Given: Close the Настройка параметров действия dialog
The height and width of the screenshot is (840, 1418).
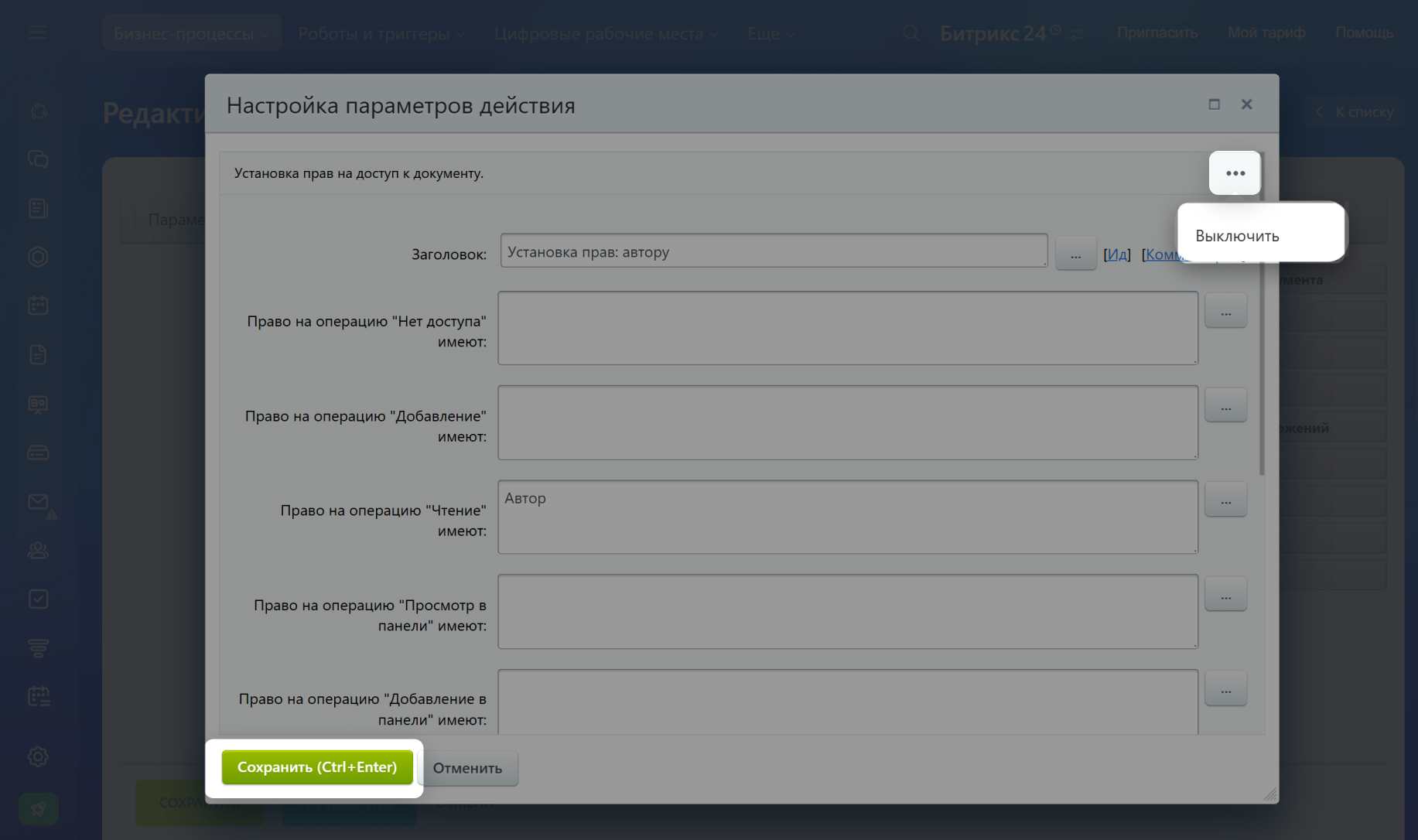Looking at the screenshot, I should (1246, 104).
